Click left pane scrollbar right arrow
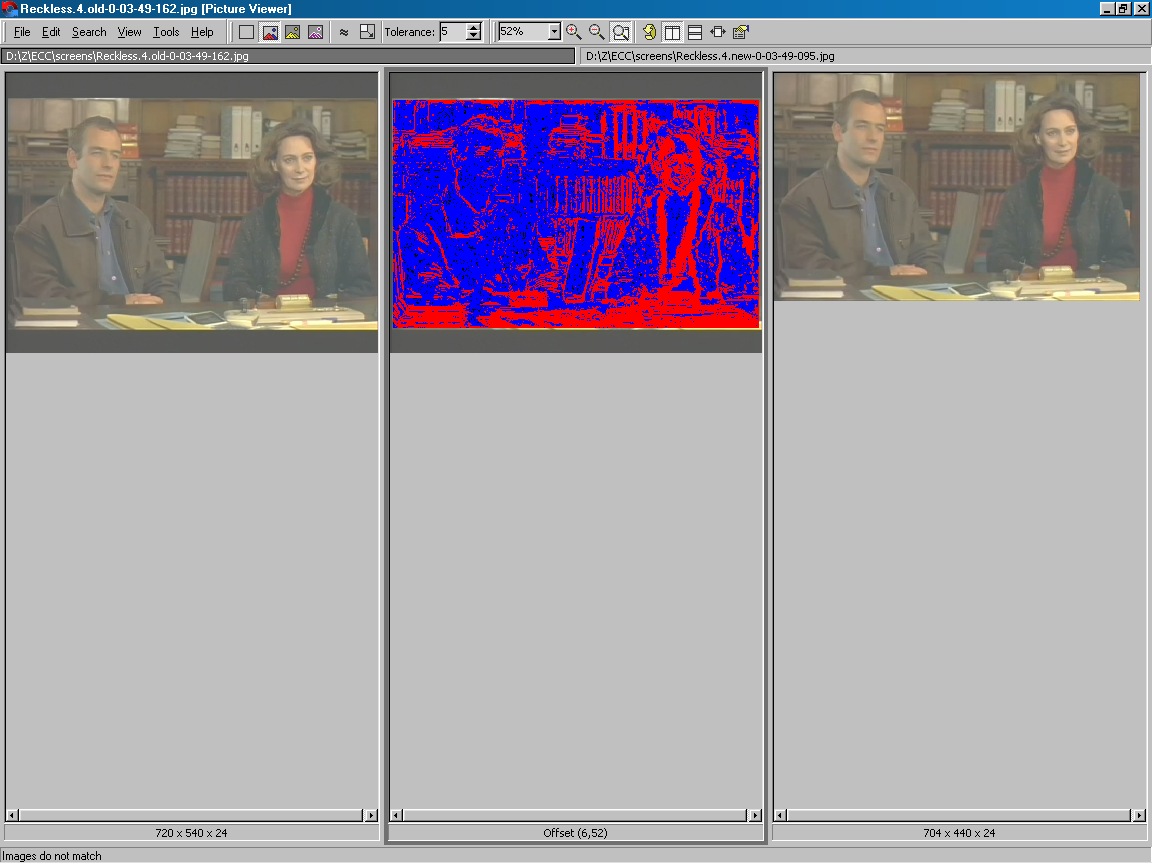 pos(371,815)
